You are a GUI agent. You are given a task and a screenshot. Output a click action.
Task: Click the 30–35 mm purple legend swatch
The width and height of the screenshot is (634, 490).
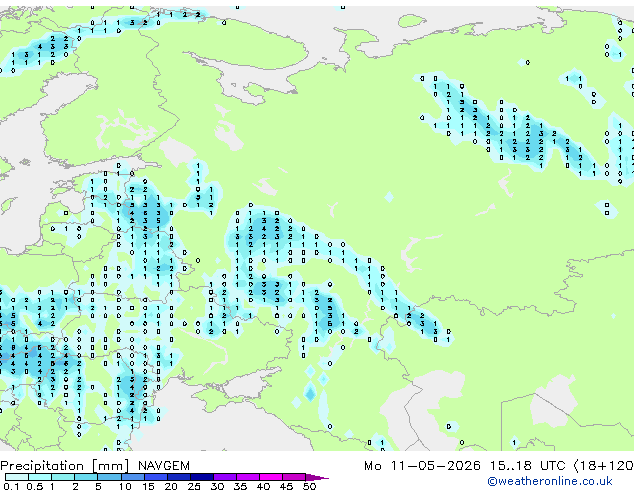(x=225, y=477)
